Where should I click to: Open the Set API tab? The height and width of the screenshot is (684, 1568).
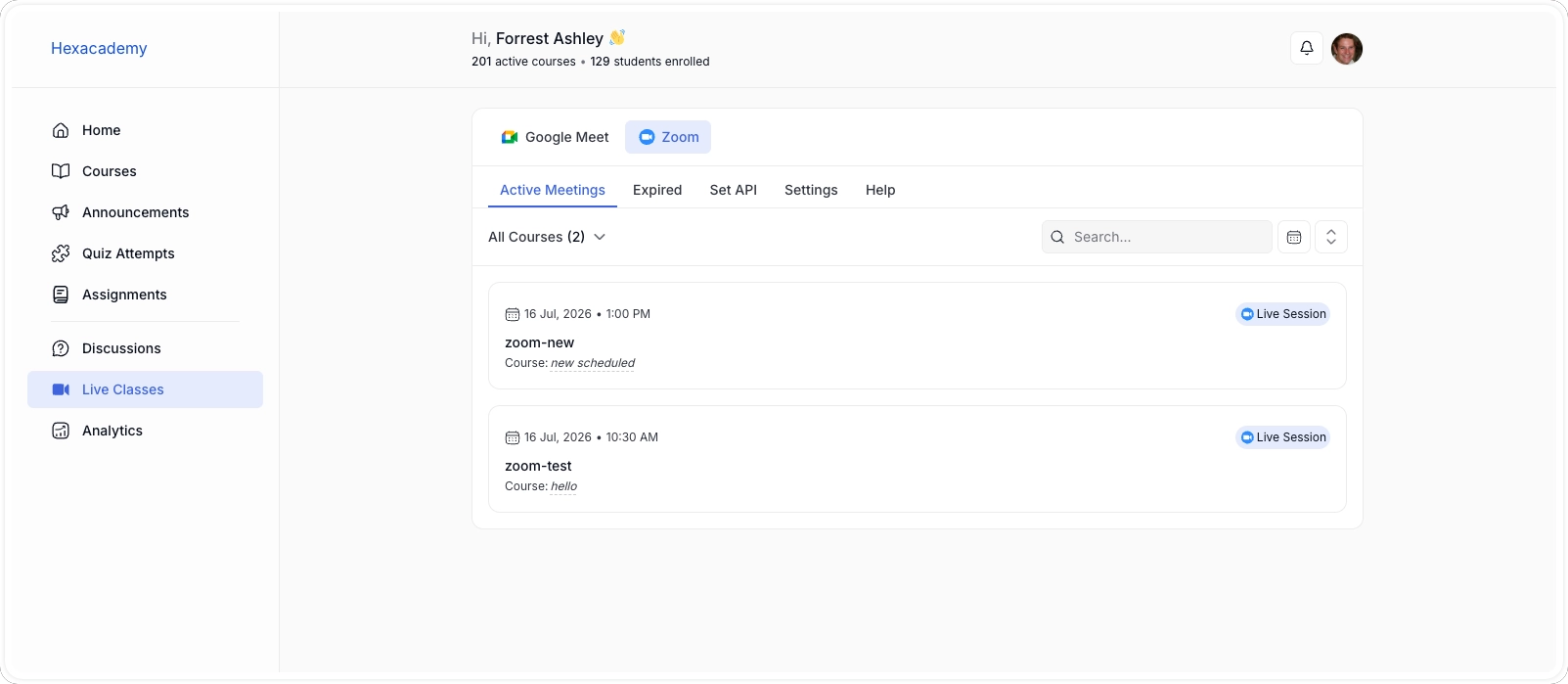pyautogui.click(x=734, y=190)
